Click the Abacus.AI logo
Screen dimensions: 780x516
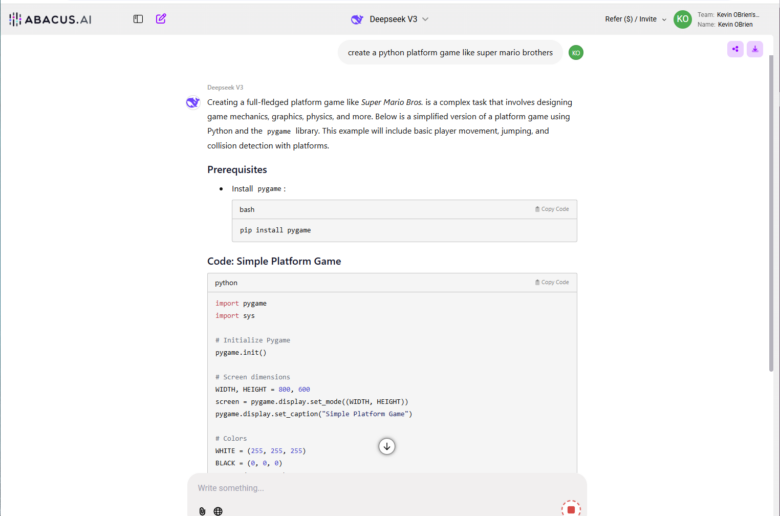[x=50, y=19]
